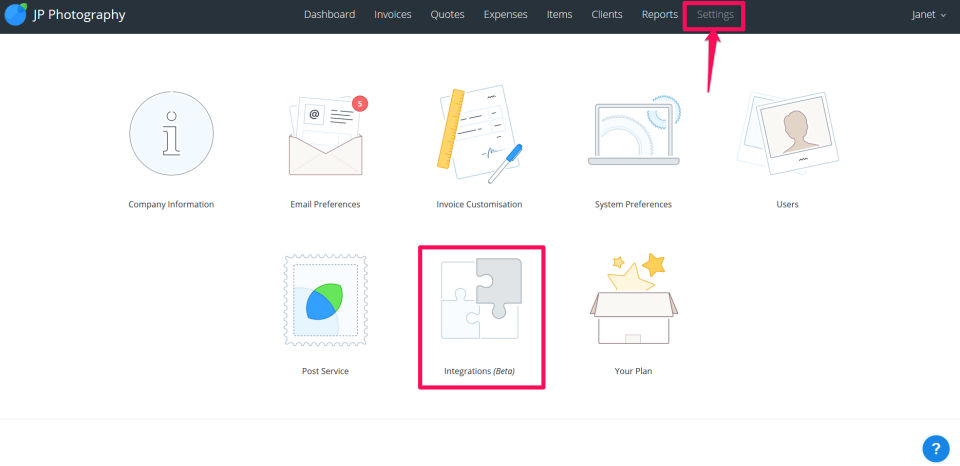Click the Post Service label

325,371
